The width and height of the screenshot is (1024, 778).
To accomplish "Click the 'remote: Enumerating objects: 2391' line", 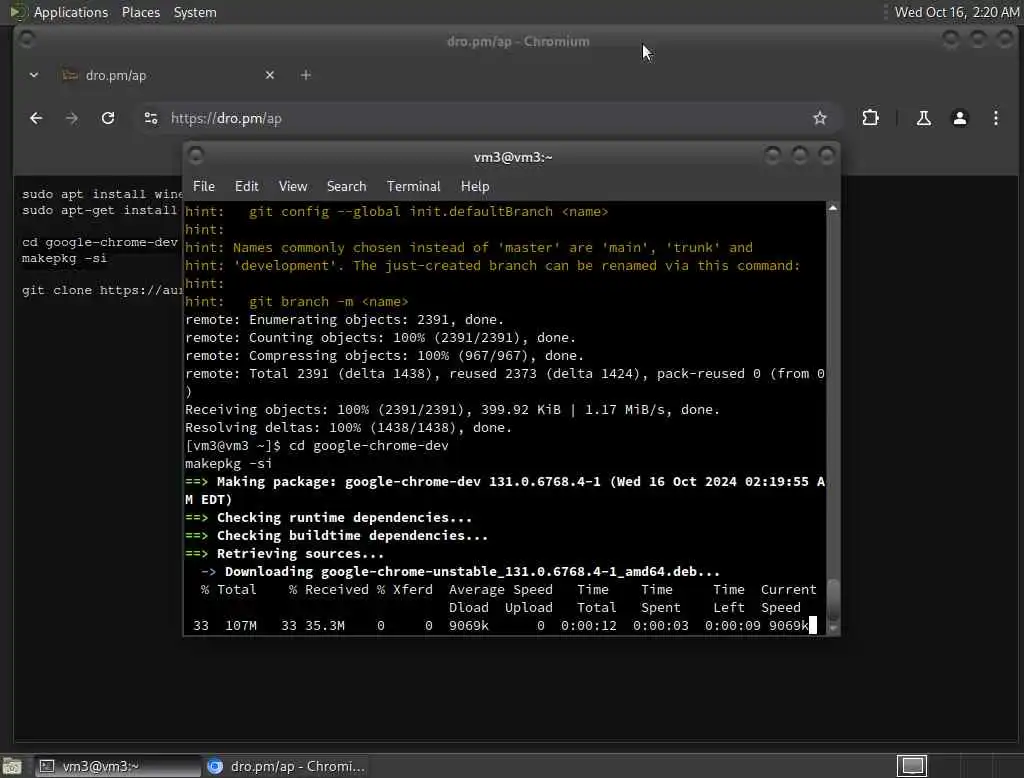I will click(x=344, y=320).
